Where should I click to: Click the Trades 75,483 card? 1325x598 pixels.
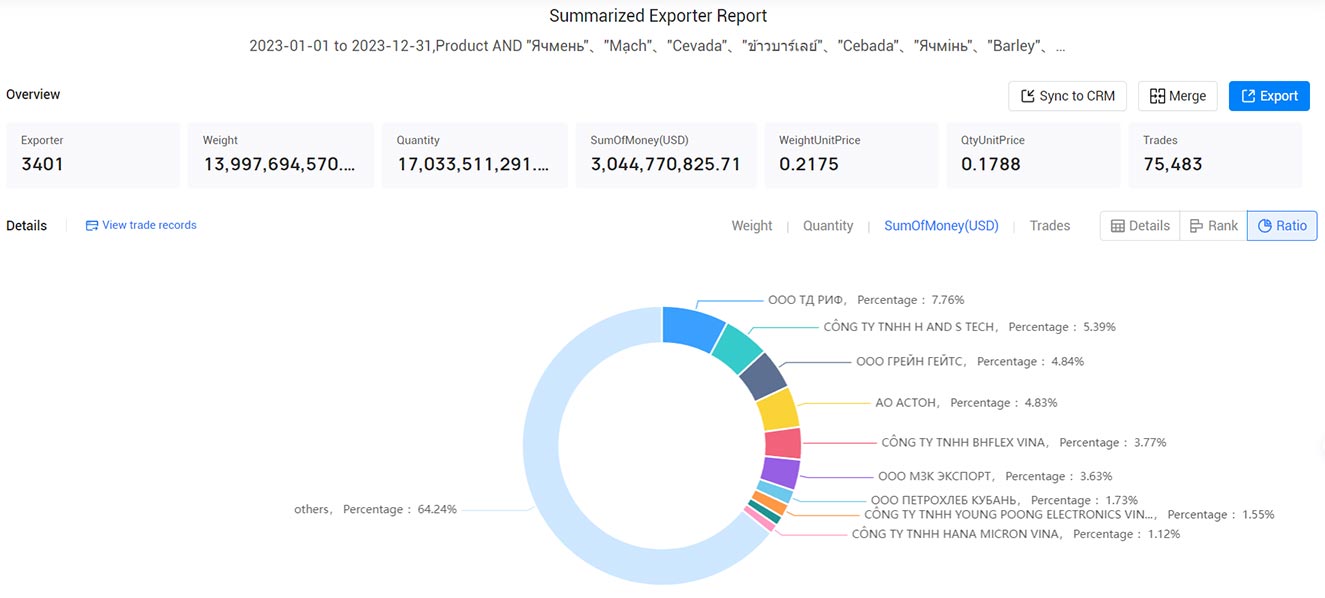(x=1216, y=155)
